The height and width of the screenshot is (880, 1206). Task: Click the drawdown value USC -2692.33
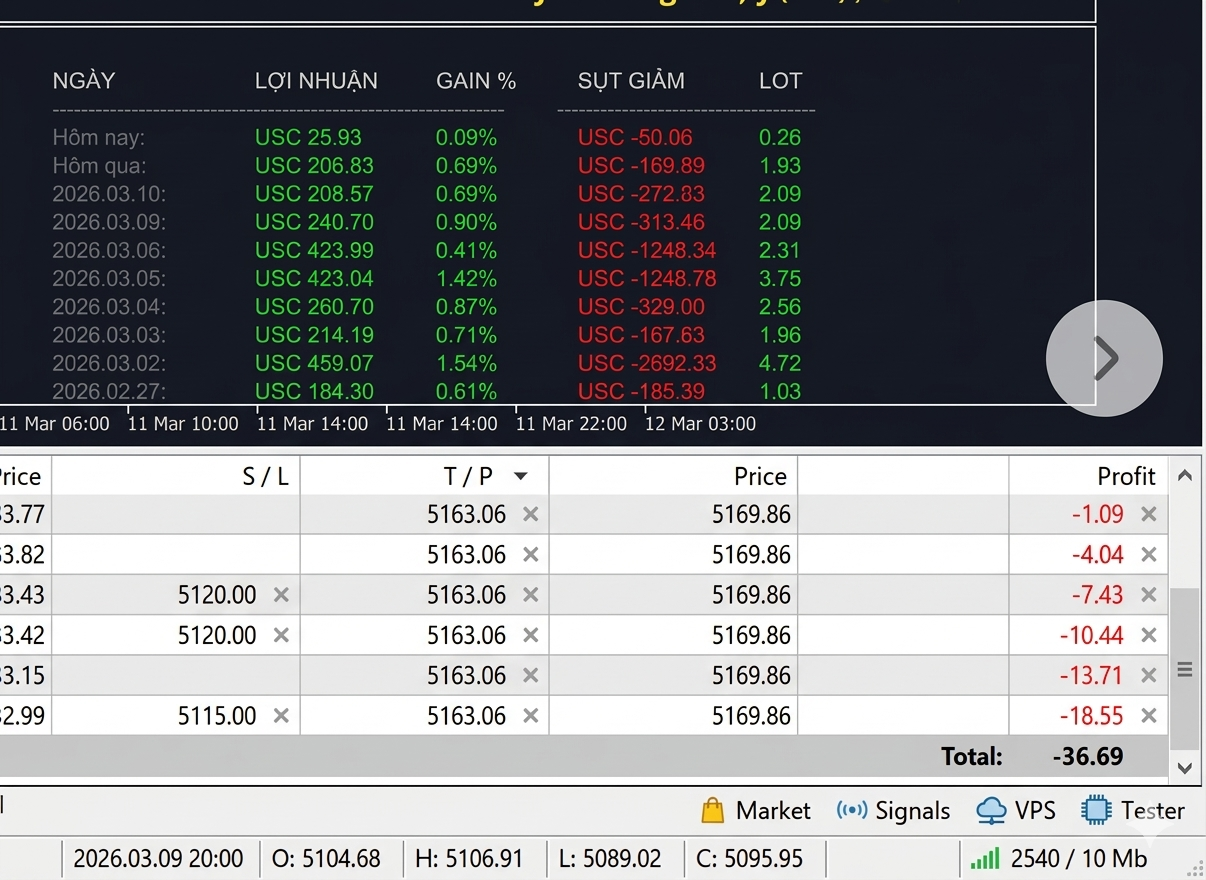point(647,363)
